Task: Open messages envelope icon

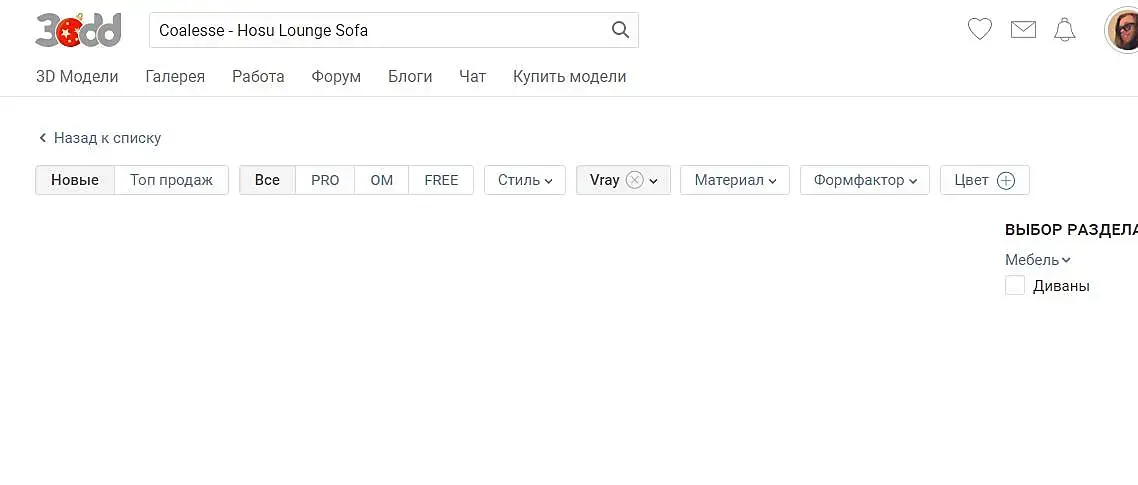Action: pyautogui.click(x=1023, y=30)
